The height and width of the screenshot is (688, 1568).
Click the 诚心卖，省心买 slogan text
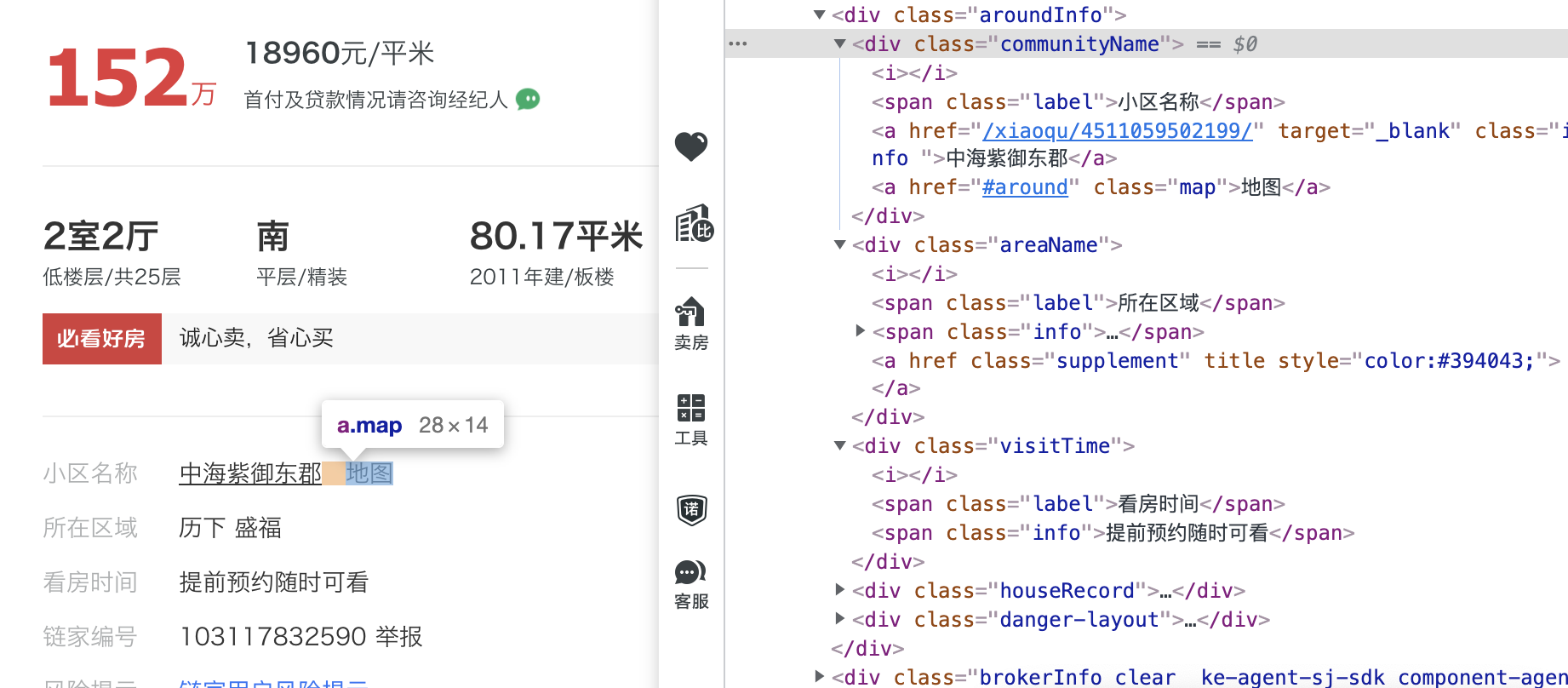point(256,338)
